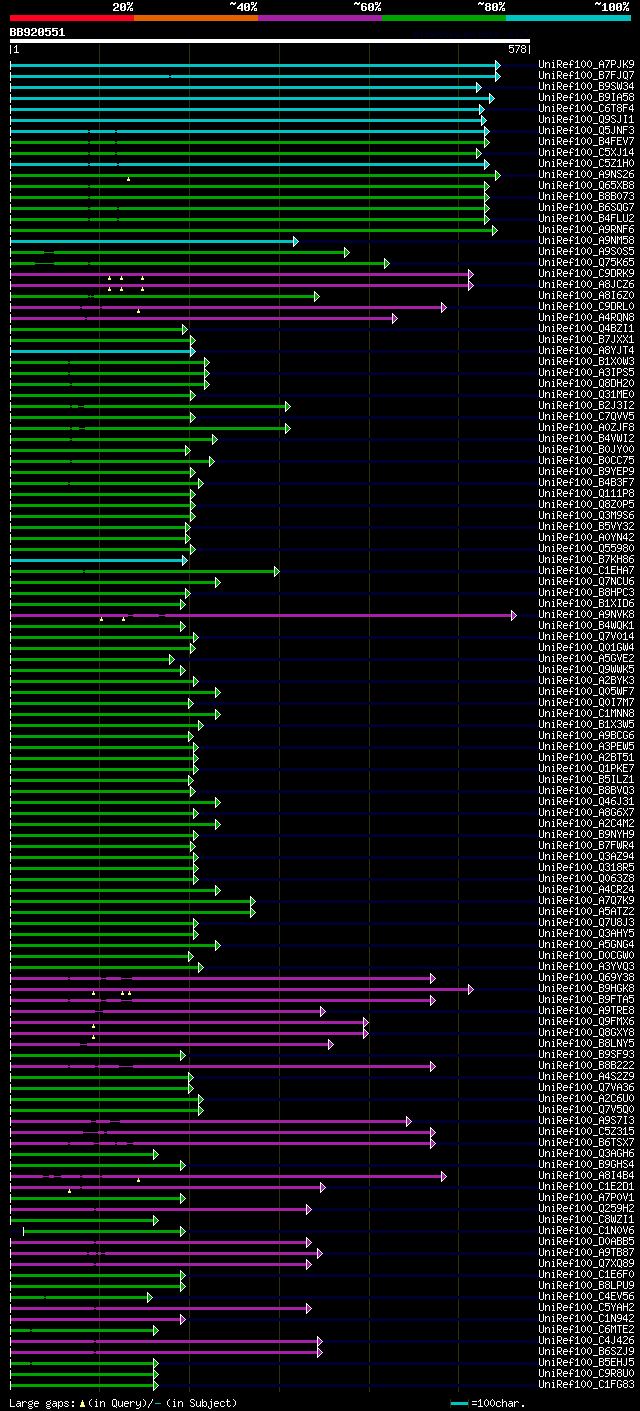Viewport: 640px width, 1411px height.
Task: Select the UniRef100_Q69Y38 label
Action: pyautogui.click(x=586, y=978)
